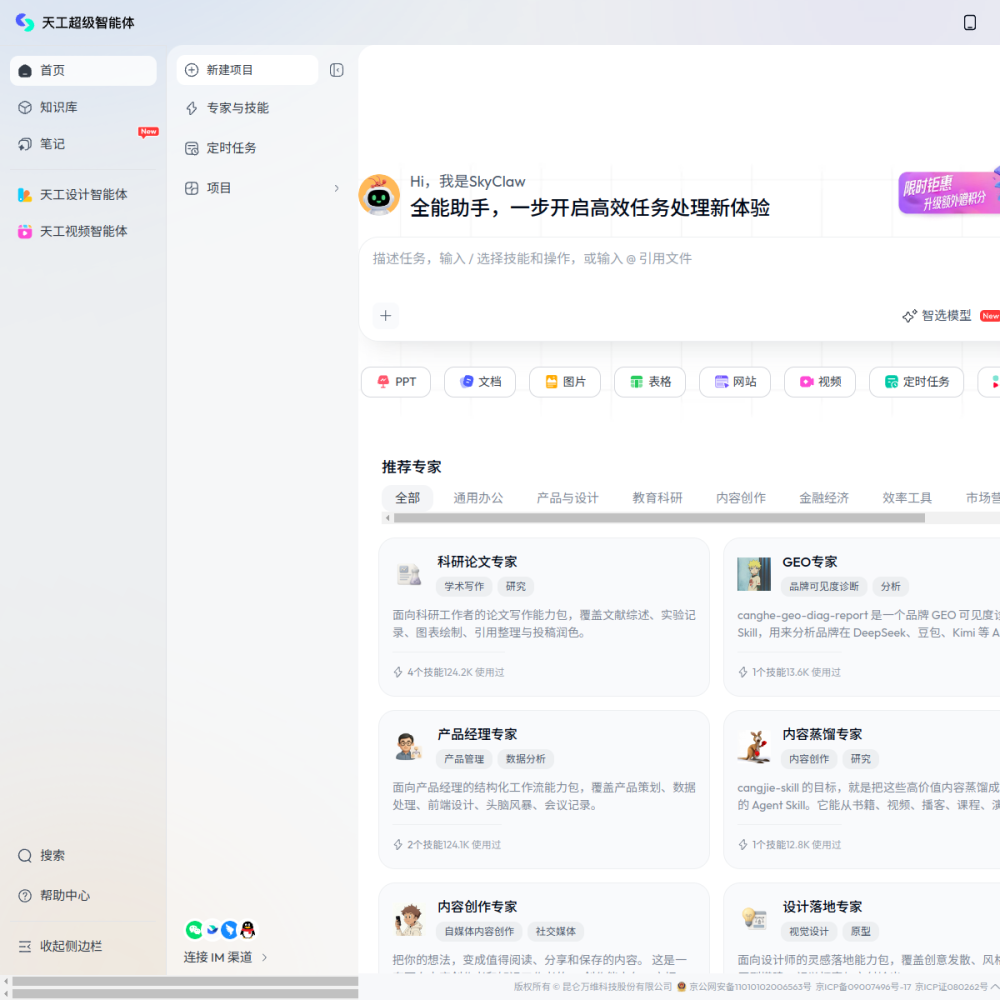
Task: Open 内容蒸馏专家 card title
Action: tap(822, 735)
